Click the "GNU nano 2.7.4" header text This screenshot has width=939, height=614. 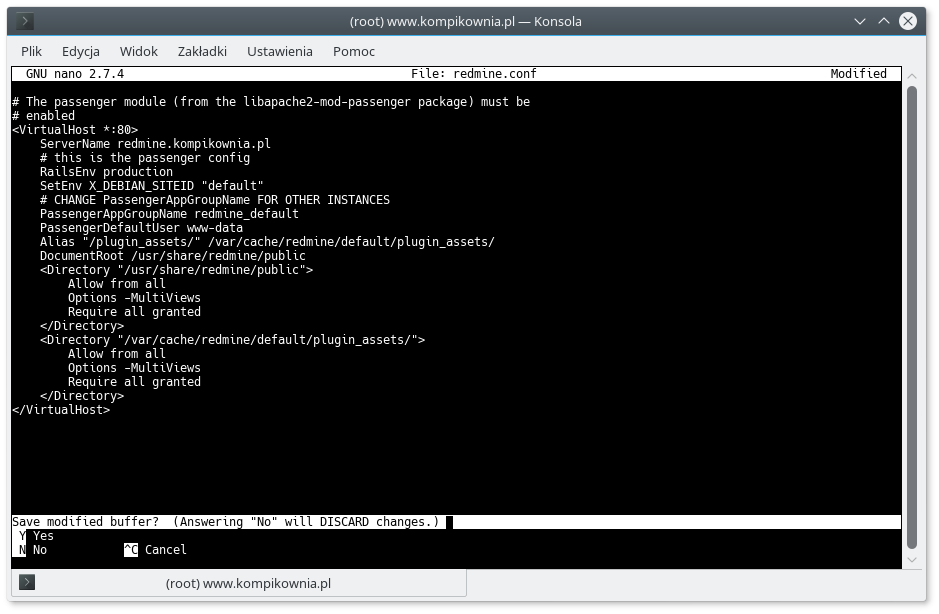tap(75, 74)
